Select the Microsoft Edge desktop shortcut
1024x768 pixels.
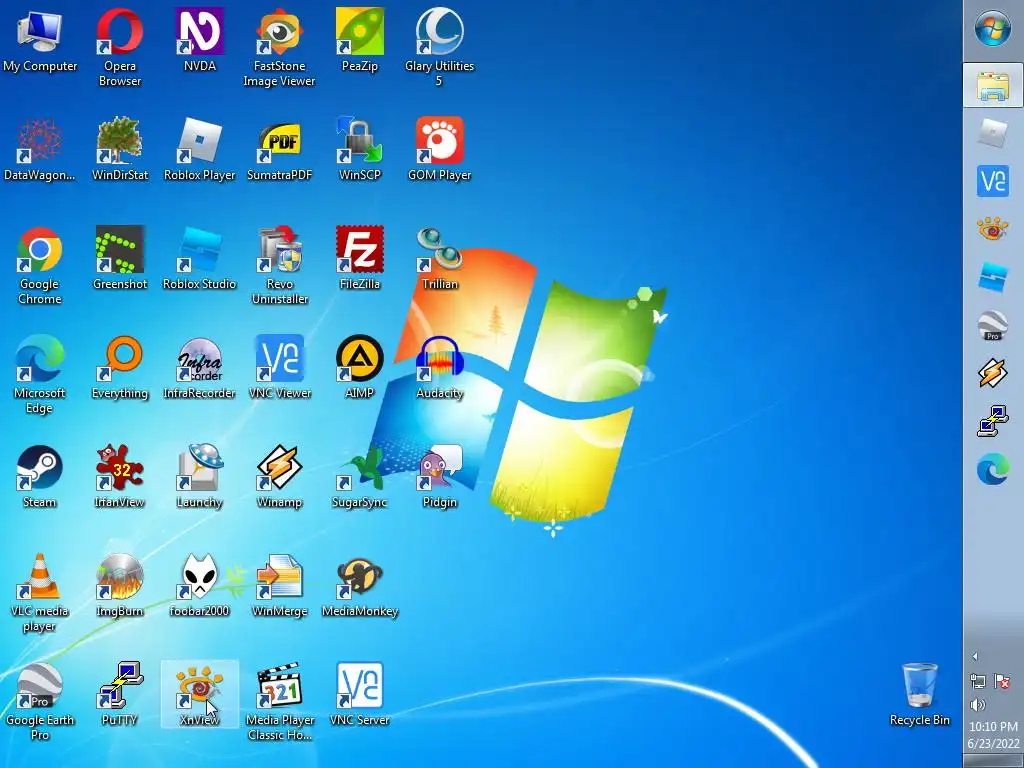click(x=39, y=374)
